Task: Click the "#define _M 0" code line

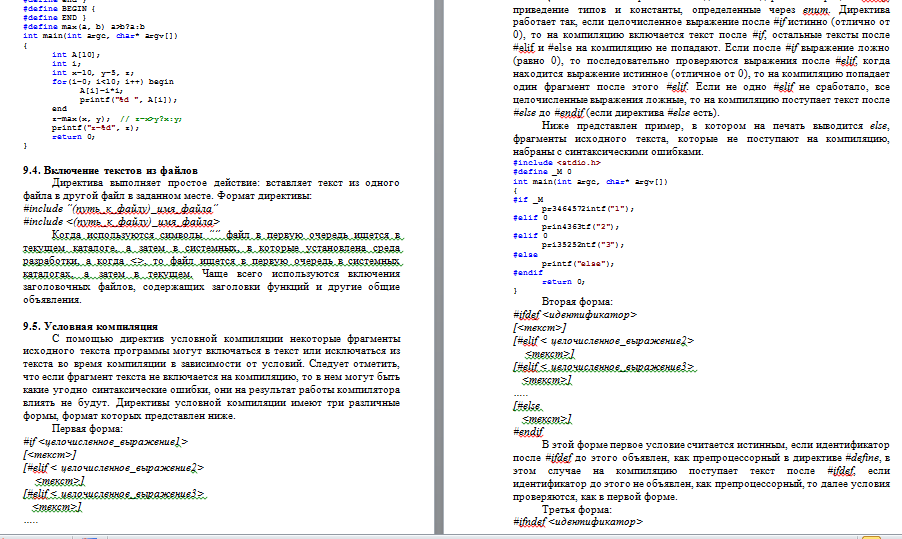Action: 540,172
